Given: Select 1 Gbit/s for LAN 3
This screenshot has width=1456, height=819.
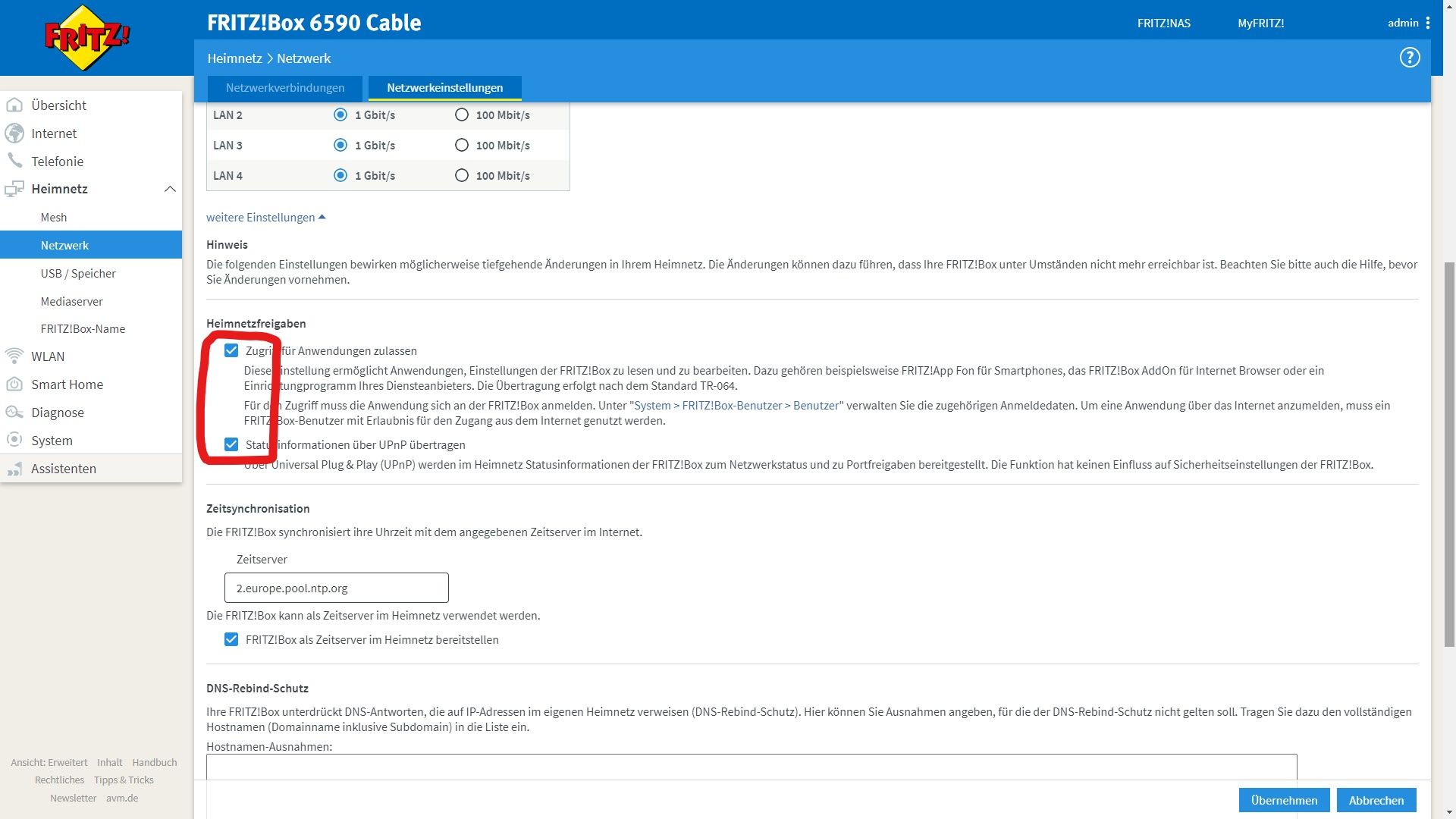Looking at the screenshot, I should click(340, 145).
